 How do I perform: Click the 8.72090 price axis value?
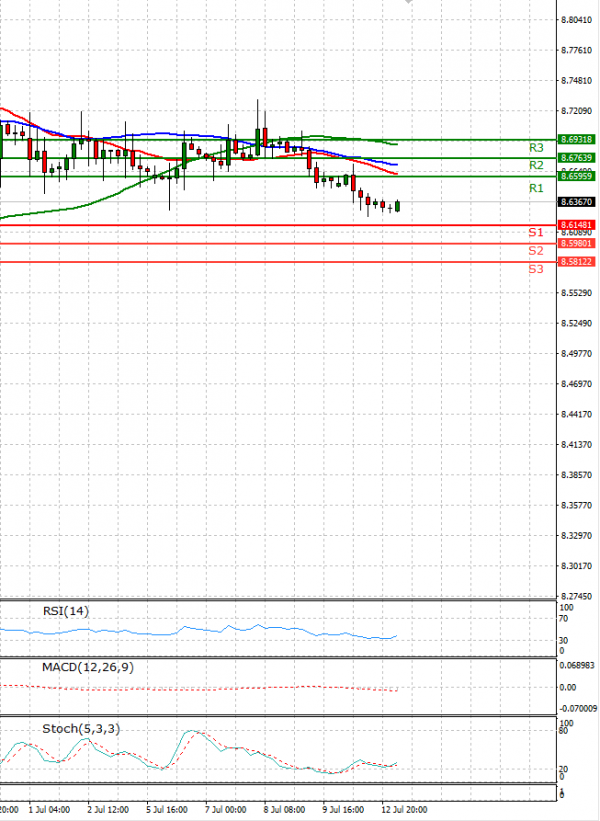coord(576,111)
